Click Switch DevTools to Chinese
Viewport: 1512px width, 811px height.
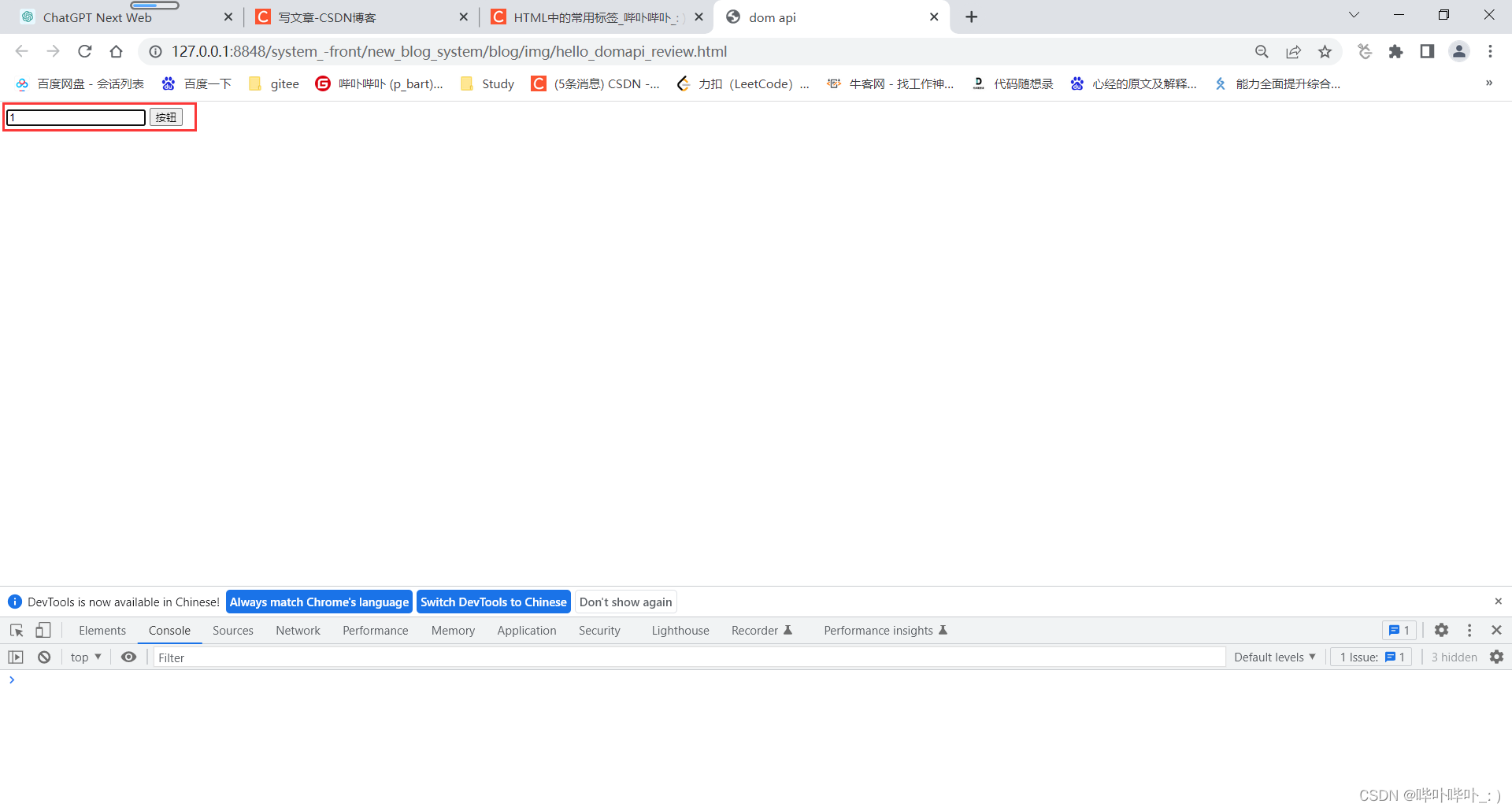494,602
